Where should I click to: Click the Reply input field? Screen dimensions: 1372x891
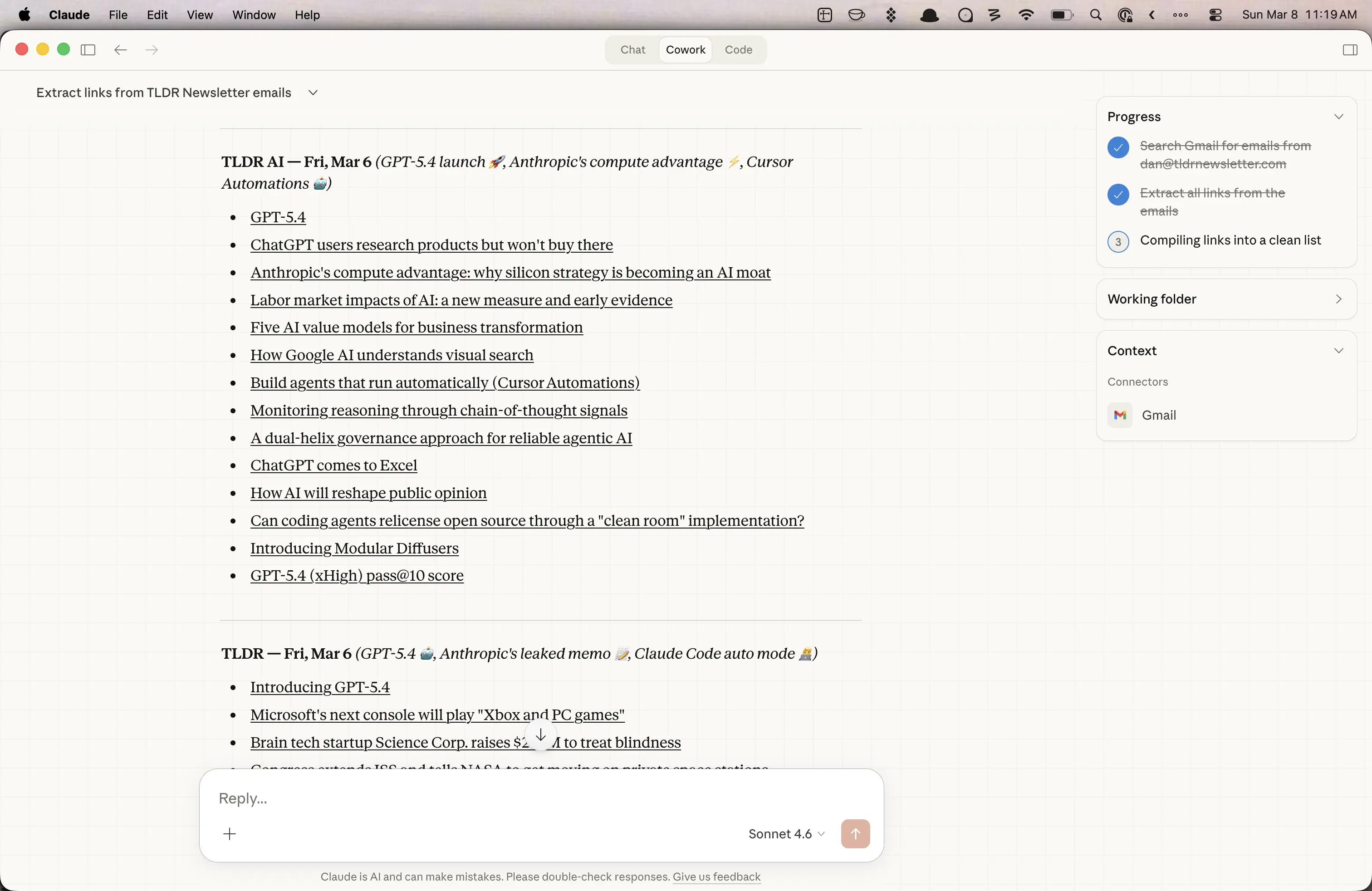[403, 799]
